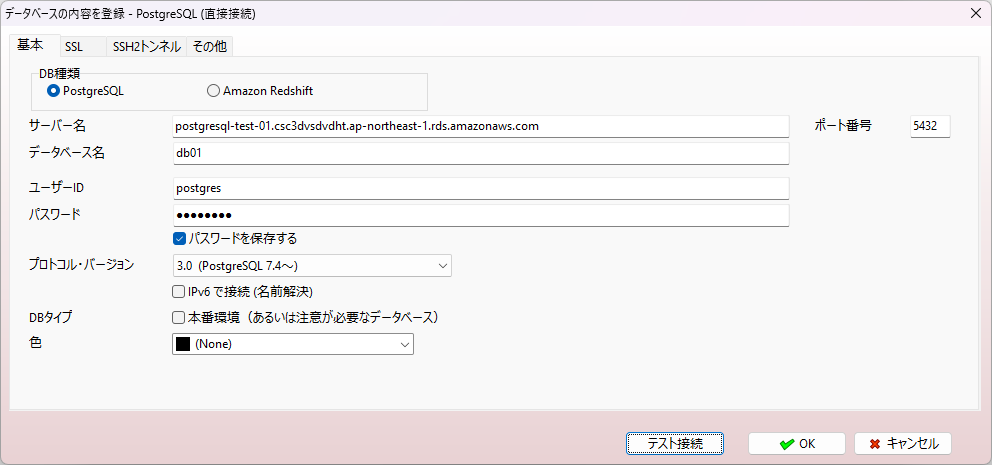
Task: Click the black color swatch in 色 dropdown
Action: click(183, 344)
